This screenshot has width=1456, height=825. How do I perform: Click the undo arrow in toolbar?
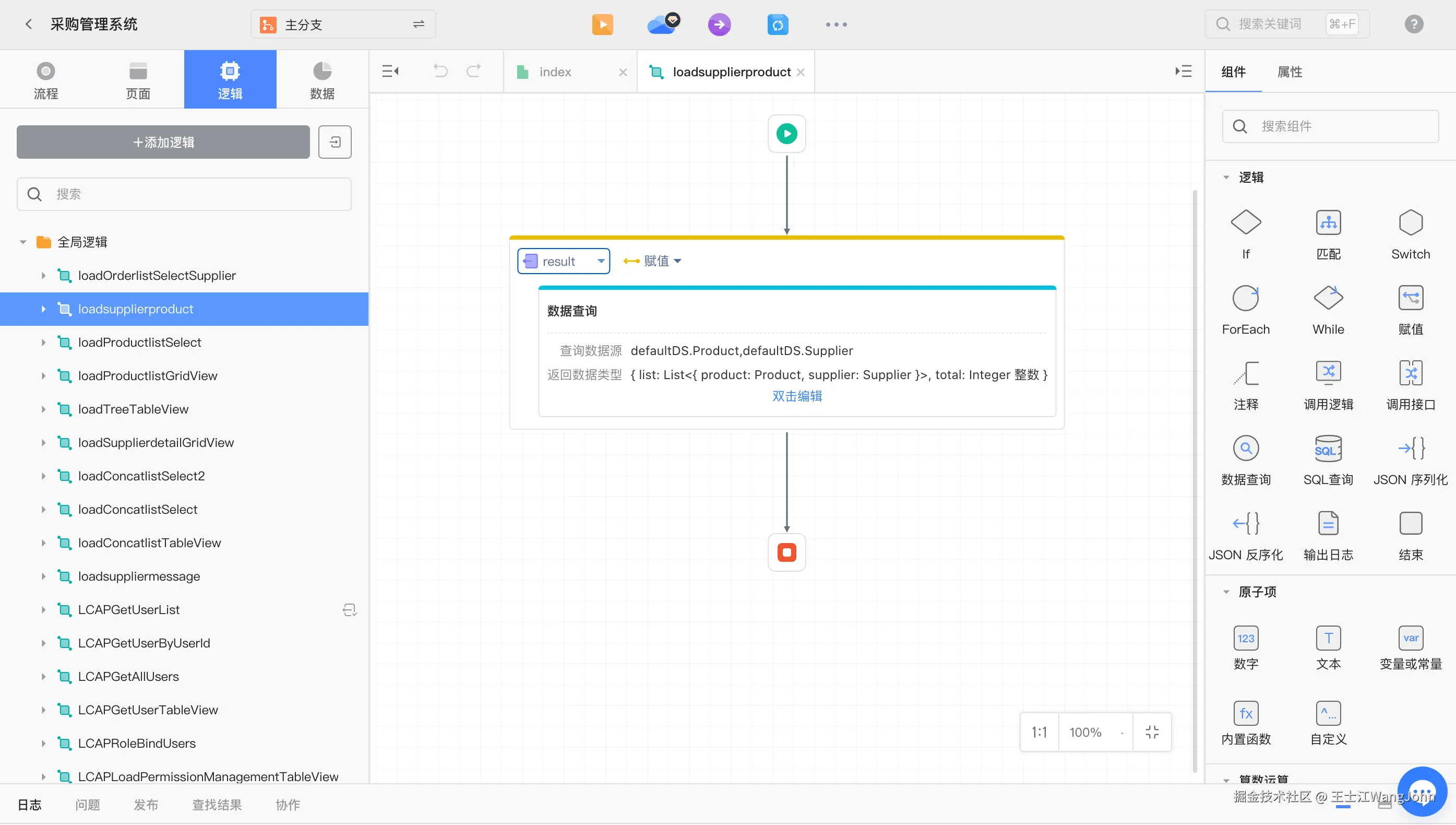pyautogui.click(x=440, y=72)
